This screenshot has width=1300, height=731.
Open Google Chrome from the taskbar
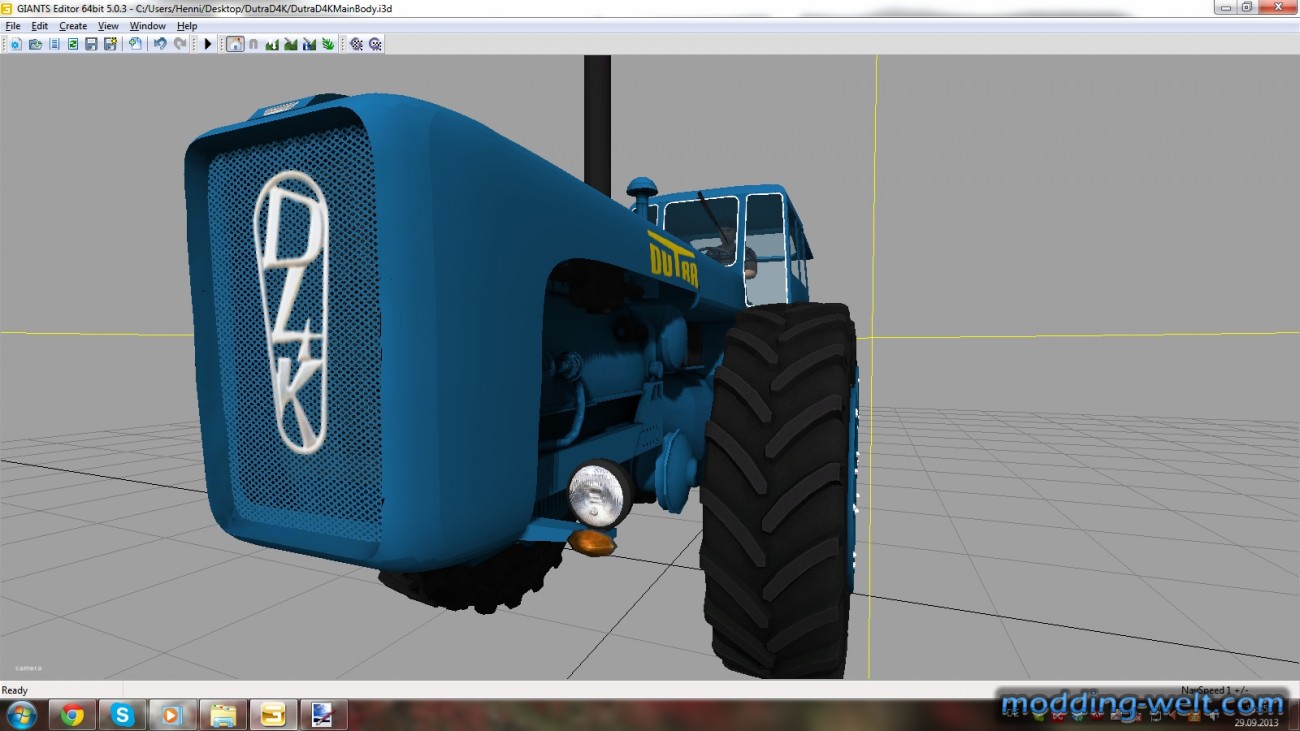72,715
